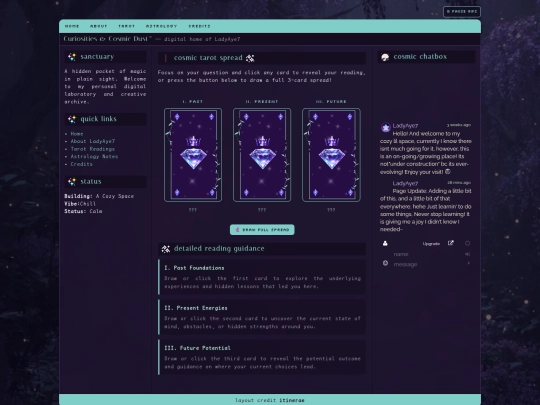
Task: Click the ??? label under the Past card
Action: [x=193, y=210]
